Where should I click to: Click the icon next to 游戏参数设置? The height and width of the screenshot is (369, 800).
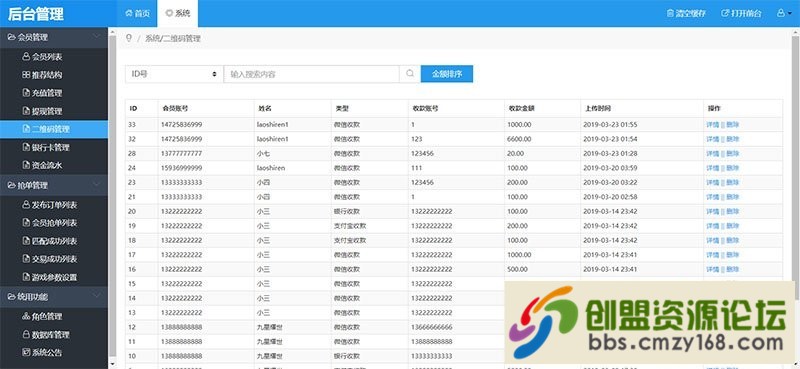tap(27, 277)
